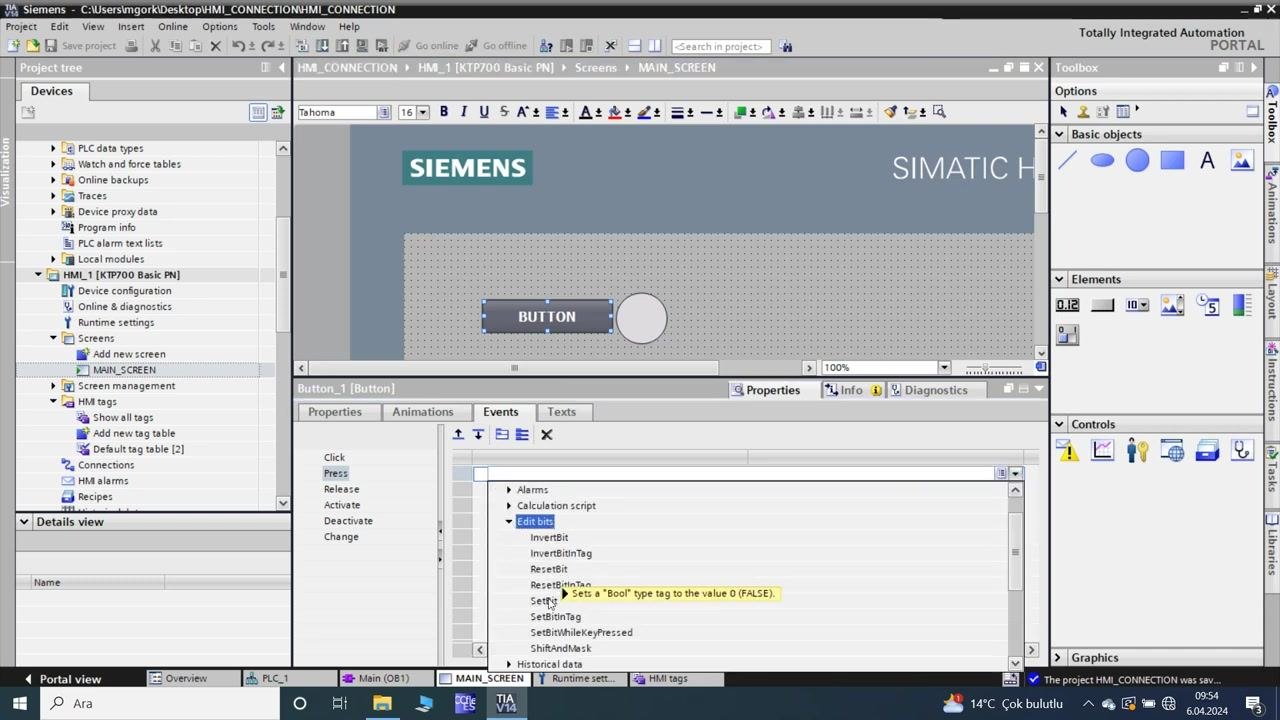The image size is (1280, 720).
Task: Open the zoom 100% dropdown
Action: [x=943, y=368]
